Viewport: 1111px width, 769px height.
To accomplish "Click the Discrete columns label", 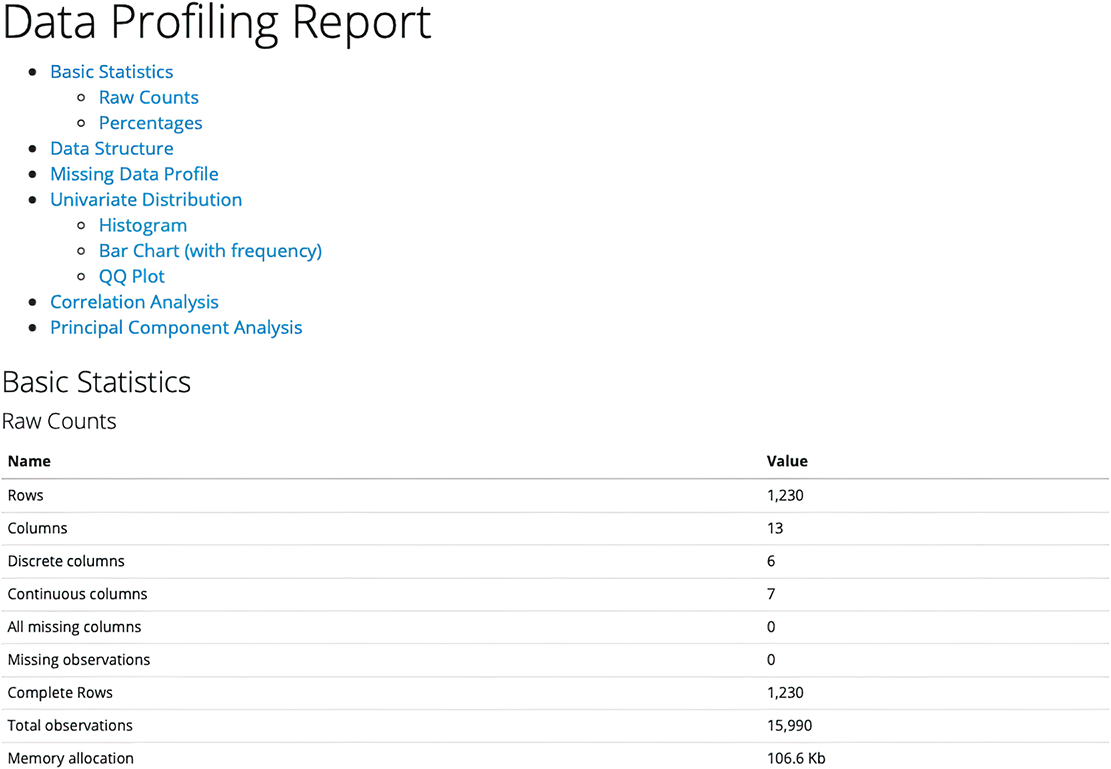I will [x=66, y=561].
